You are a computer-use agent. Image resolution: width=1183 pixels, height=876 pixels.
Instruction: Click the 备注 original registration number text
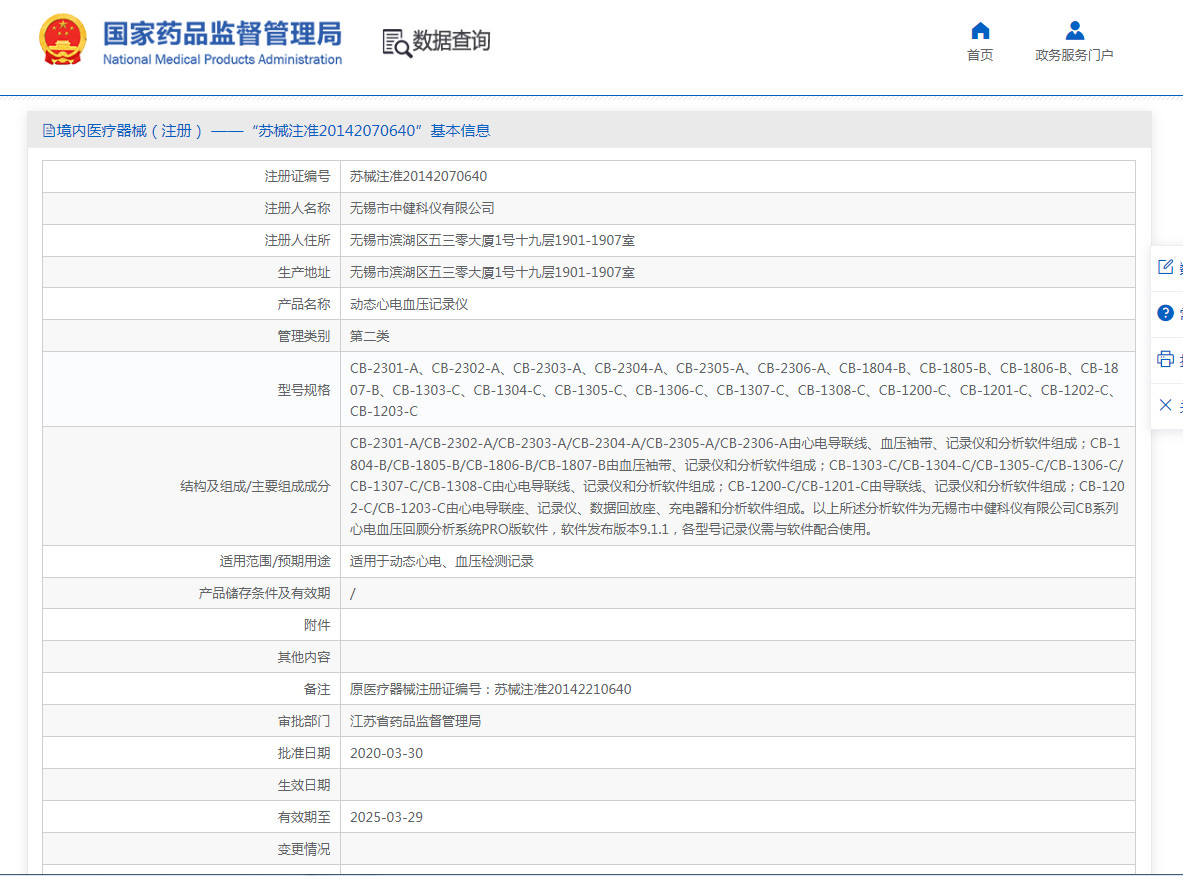tap(490, 689)
